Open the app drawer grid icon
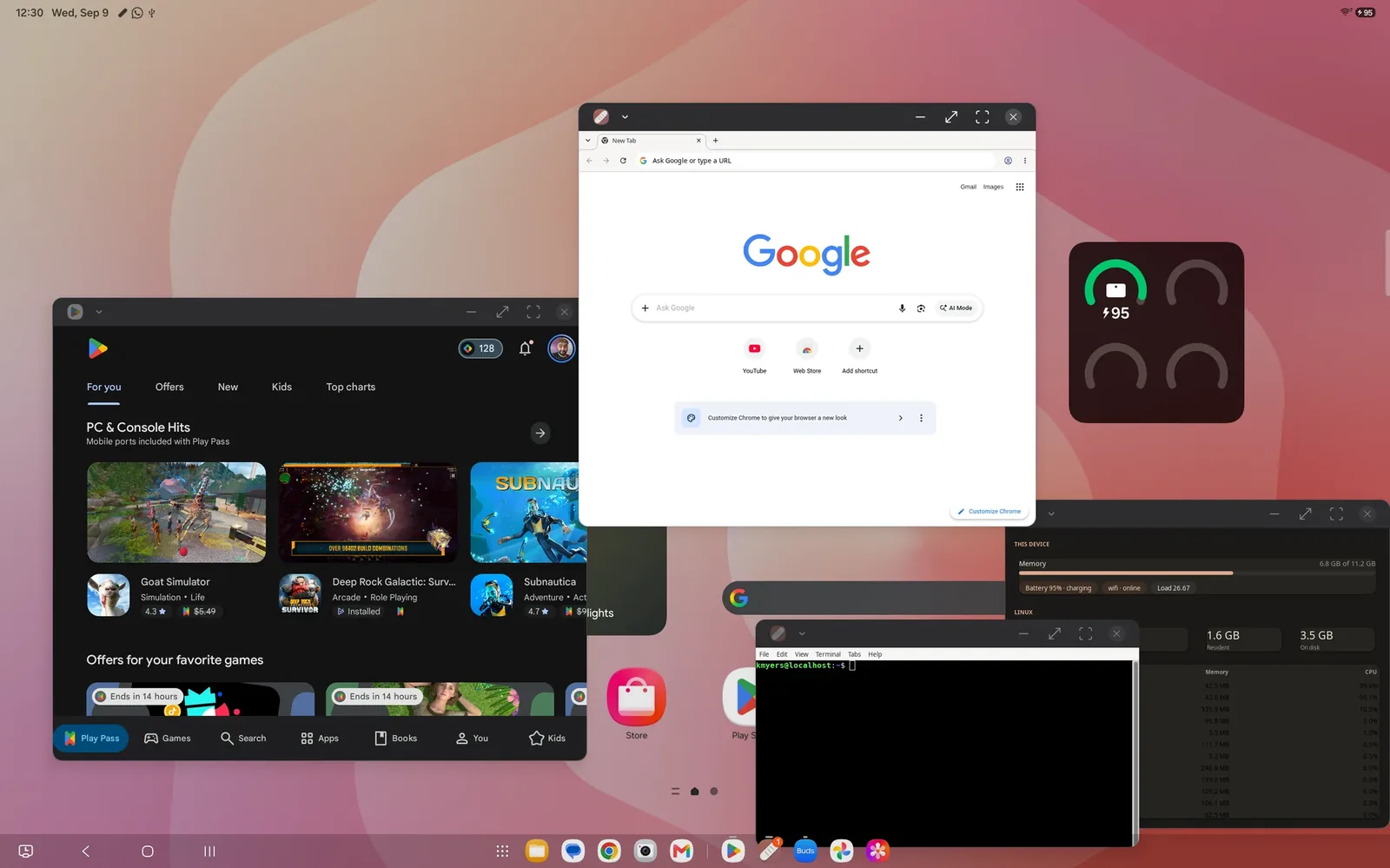 tap(502, 851)
